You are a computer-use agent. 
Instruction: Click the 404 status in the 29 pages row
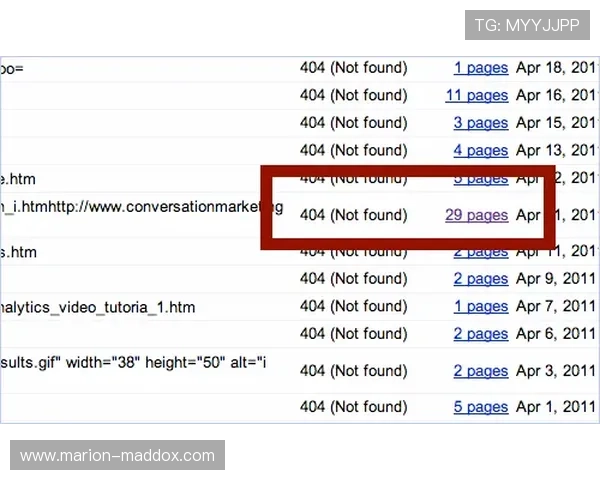[353, 215]
